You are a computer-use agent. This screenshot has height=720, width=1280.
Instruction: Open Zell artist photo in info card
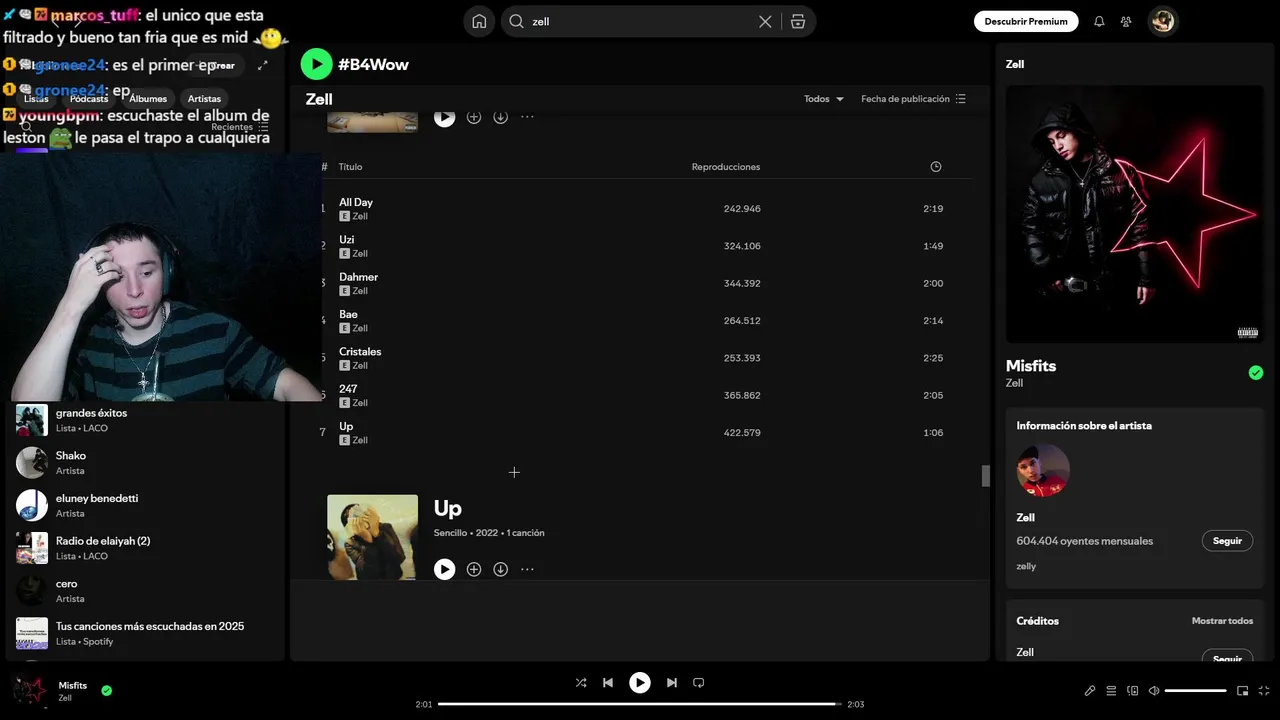click(1043, 470)
